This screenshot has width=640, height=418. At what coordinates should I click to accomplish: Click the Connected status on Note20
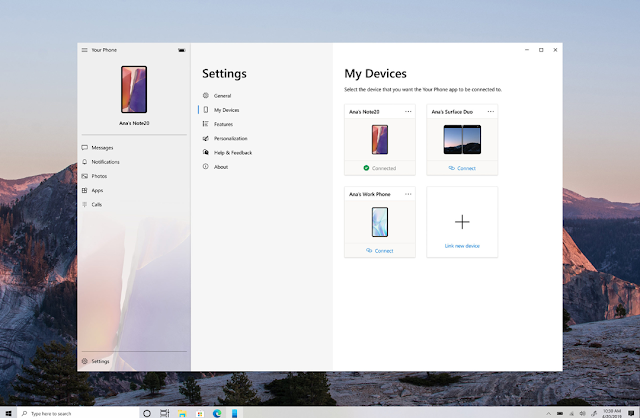click(380, 168)
